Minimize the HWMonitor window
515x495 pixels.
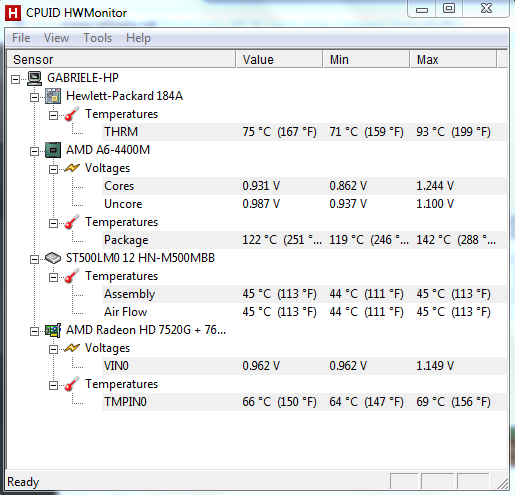[422, 9]
